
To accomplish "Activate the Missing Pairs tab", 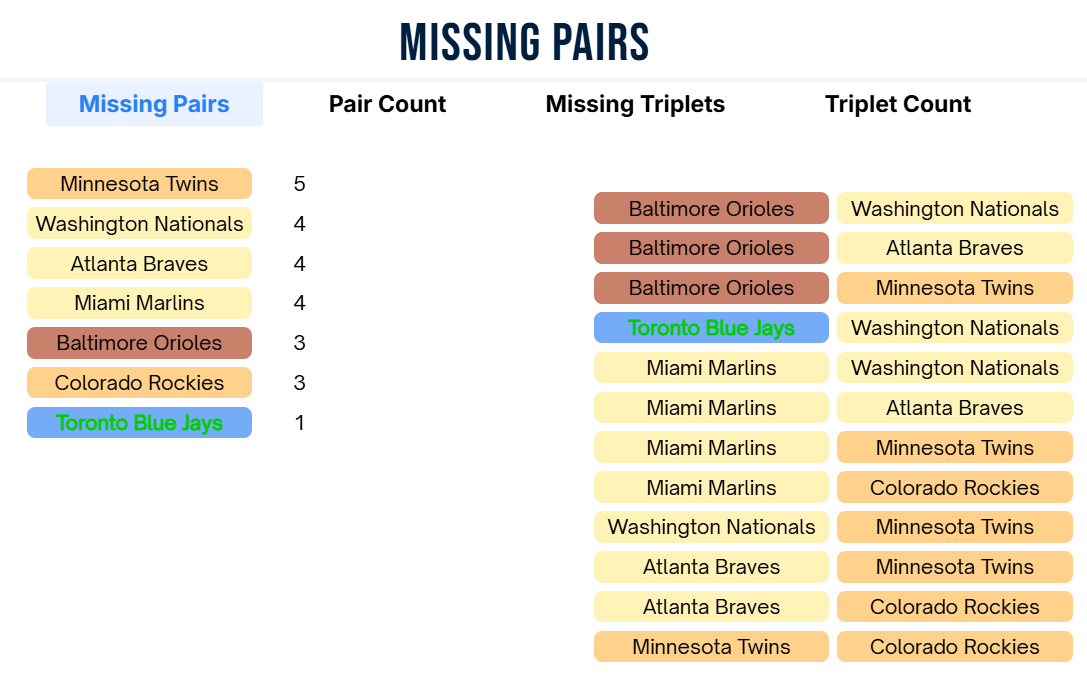I will tap(154, 104).
